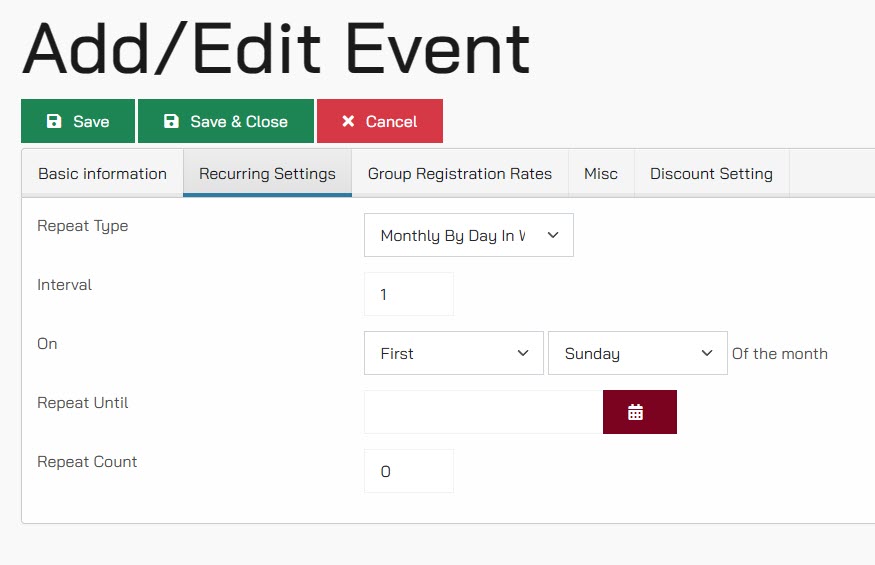Viewport: 875px width, 565px height.
Task: Open the First week-ordinal dropdown
Action: point(454,353)
